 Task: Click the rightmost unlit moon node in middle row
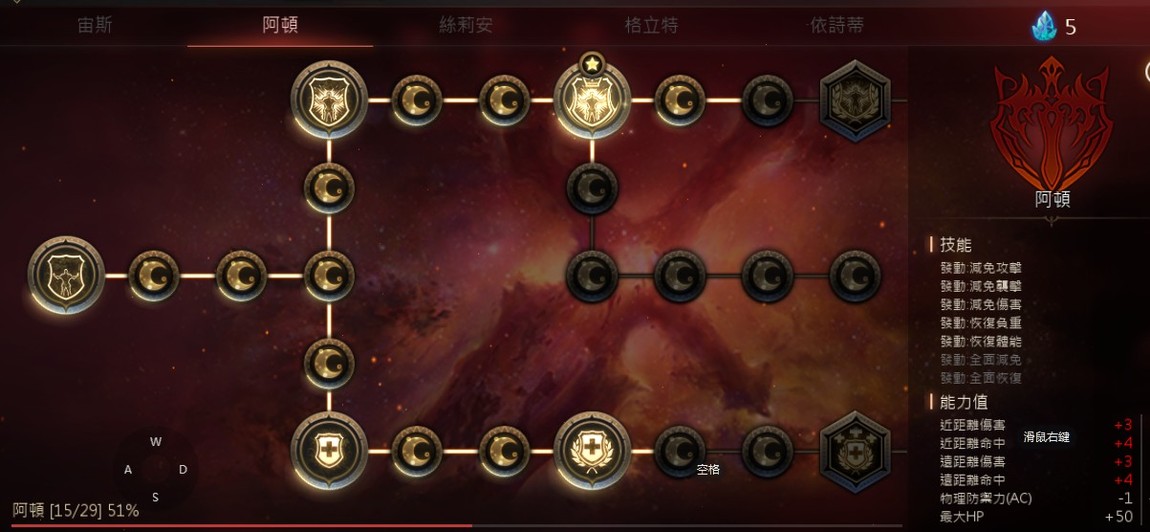[x=854, y=276]
